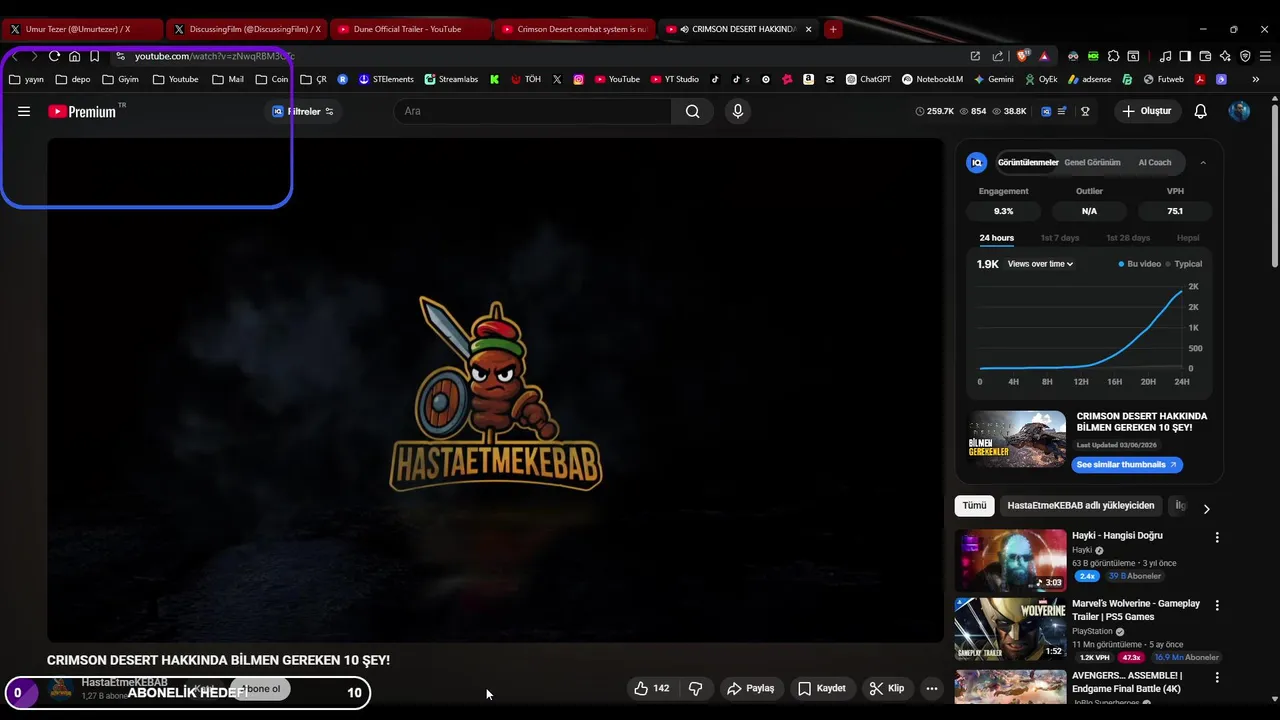Open Brave Rewards triangle icon
Viewport: 1280px width, 720px height.
point(1044,56)
